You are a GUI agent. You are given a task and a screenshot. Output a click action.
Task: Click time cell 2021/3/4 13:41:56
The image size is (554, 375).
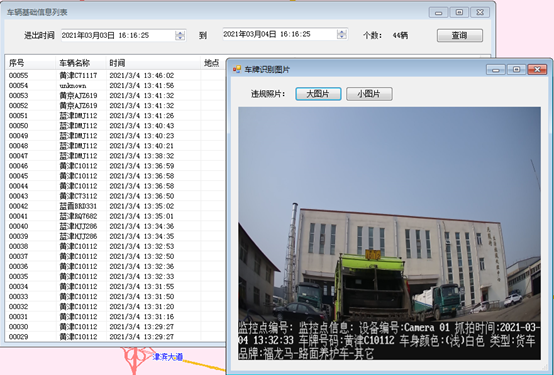142,86
